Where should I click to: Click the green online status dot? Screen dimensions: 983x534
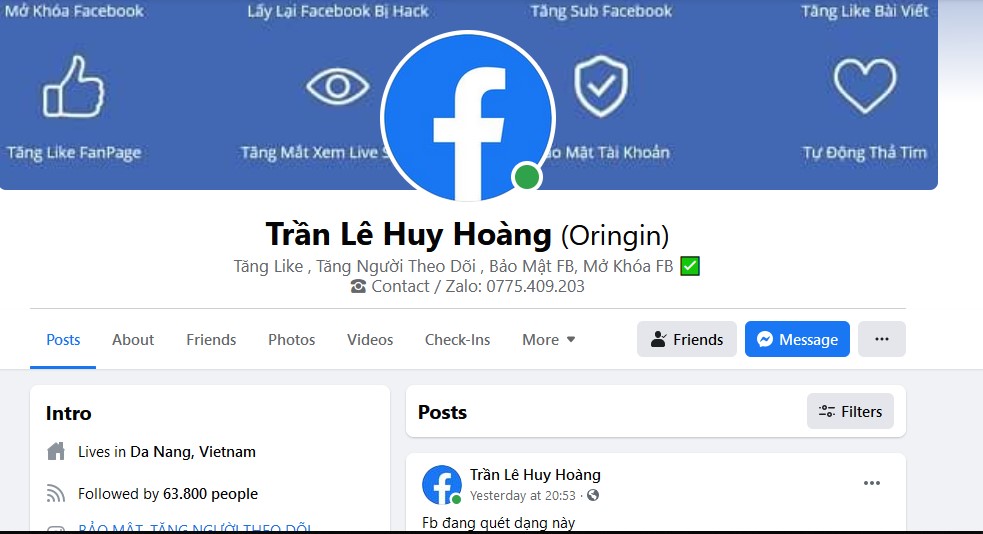point(527,177)
